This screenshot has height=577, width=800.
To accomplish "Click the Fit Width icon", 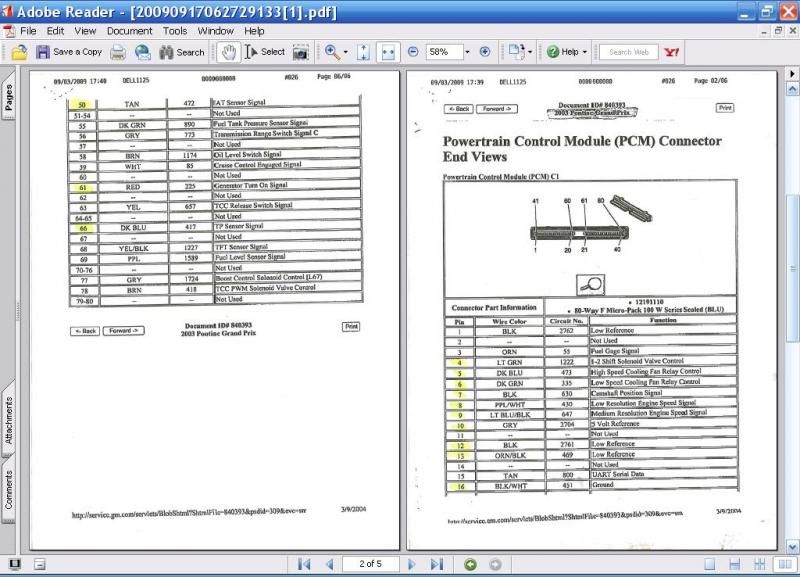I will pos(388,52).
